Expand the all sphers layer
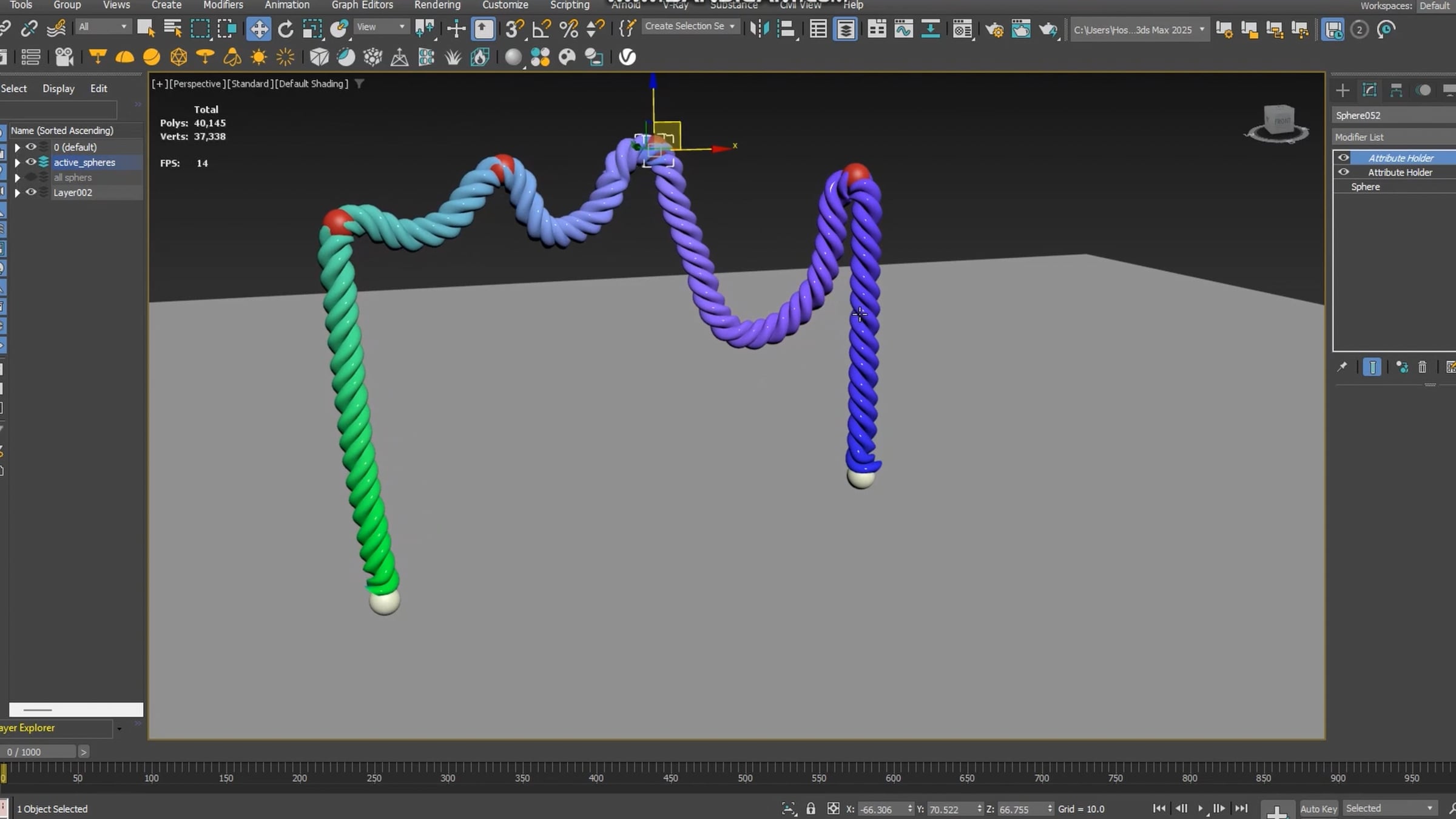The width and height of the screenshot is (1456, 819). click(x=17, y=178)
